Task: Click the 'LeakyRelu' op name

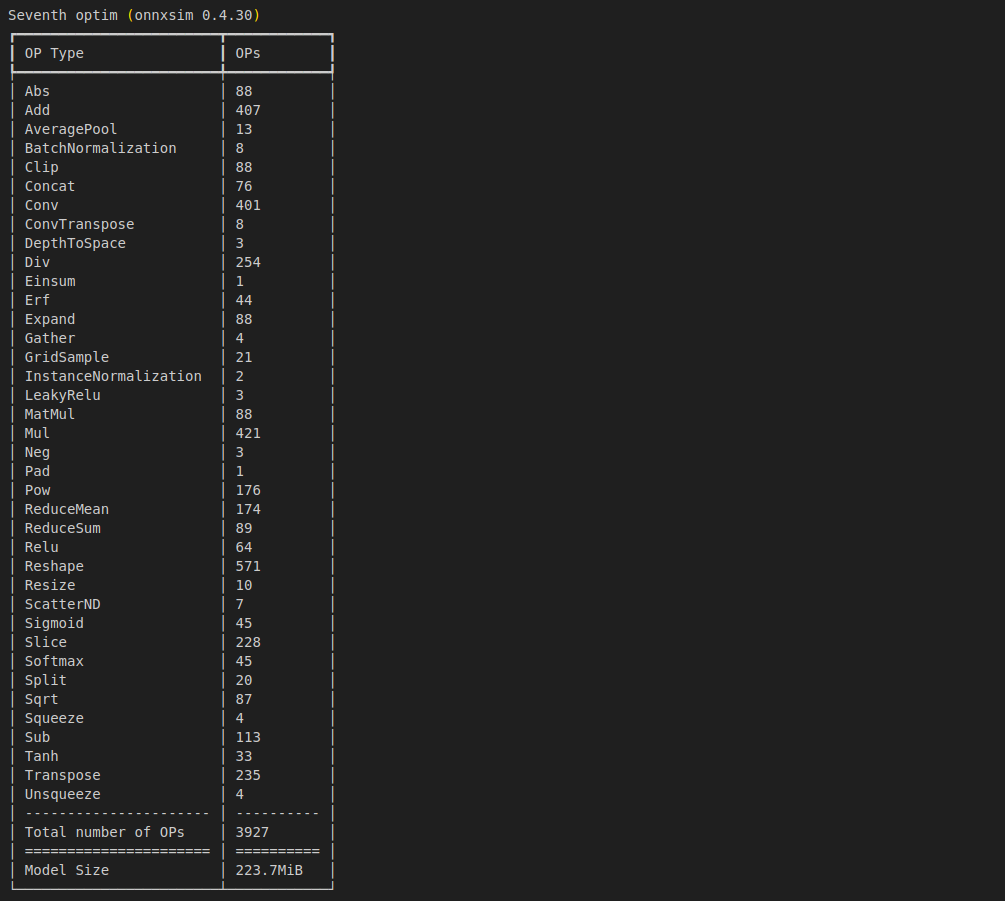Action: (63, 395)
